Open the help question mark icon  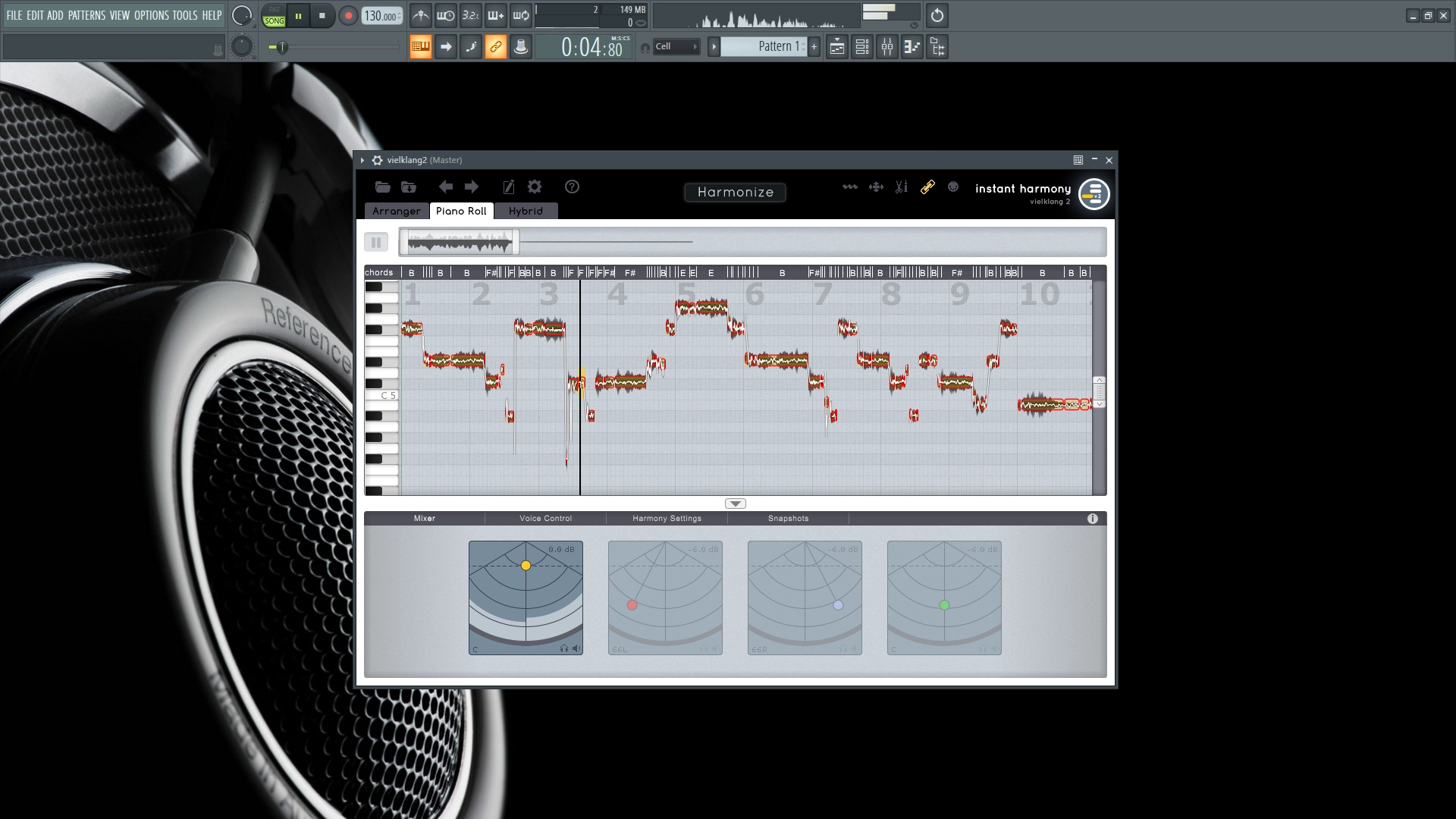[572, 187]
